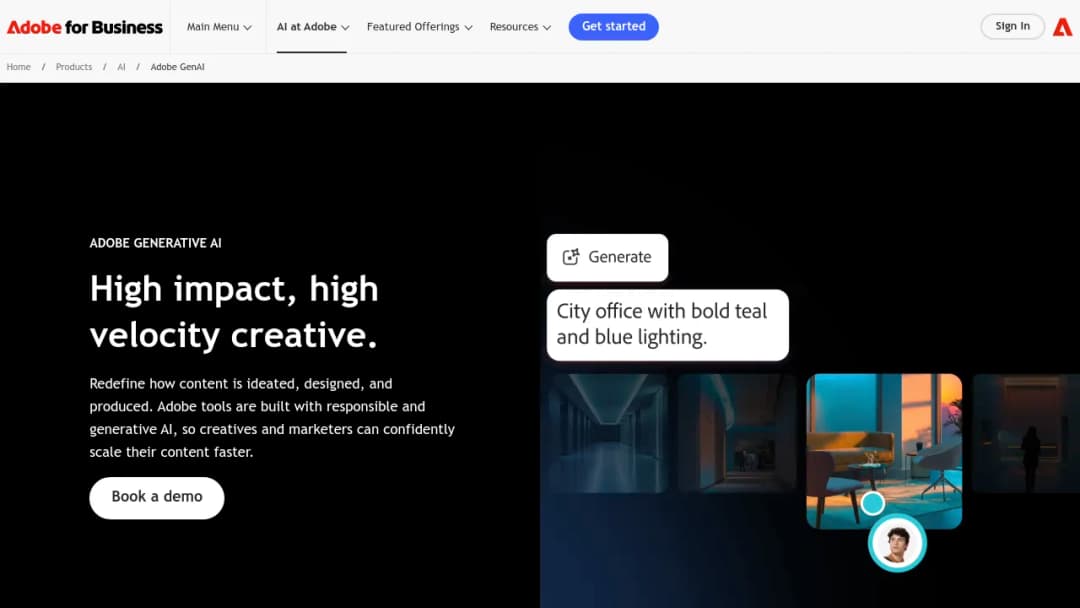Click the Adobe GenAI breadcrumb text
The image size is (1080, 608).
click(x=178, y=67)
